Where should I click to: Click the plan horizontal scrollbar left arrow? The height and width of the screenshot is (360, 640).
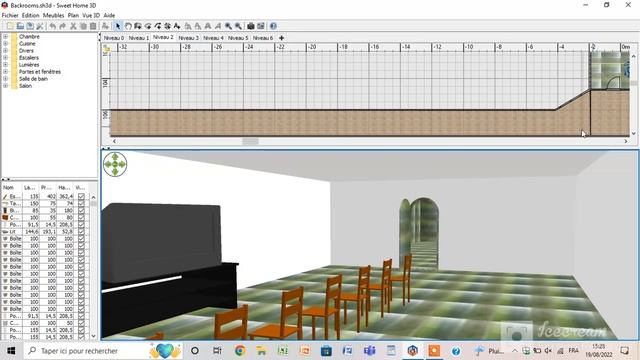coord(114,141)
